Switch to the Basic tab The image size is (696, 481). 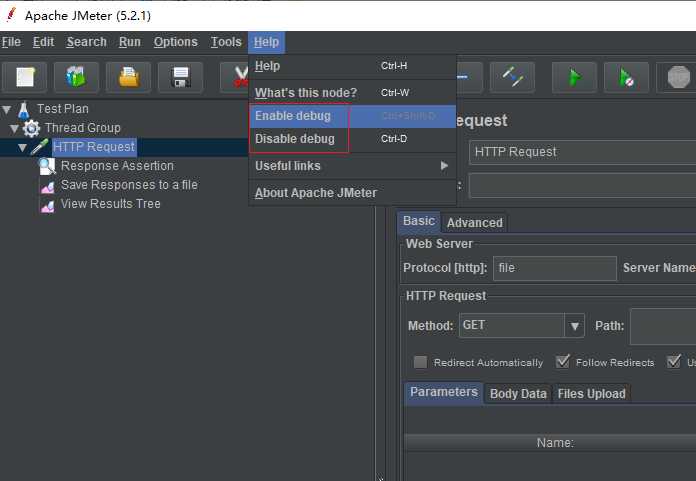[x=419, y=221]
